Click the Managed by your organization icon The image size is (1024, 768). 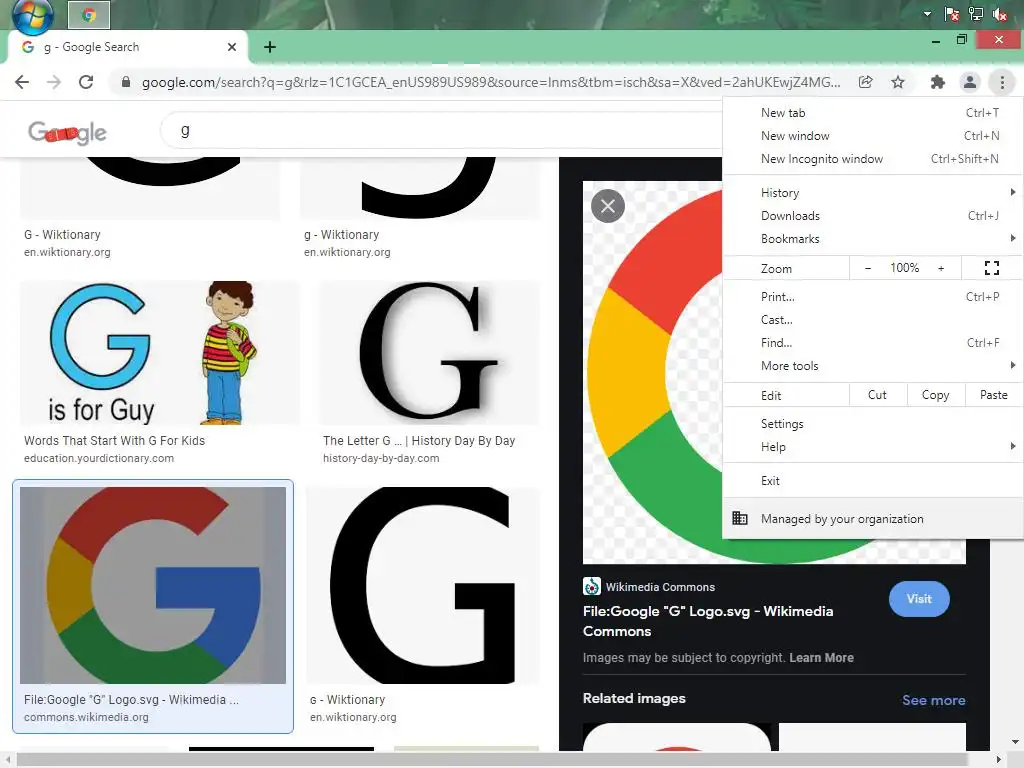(x=740, y=519)
